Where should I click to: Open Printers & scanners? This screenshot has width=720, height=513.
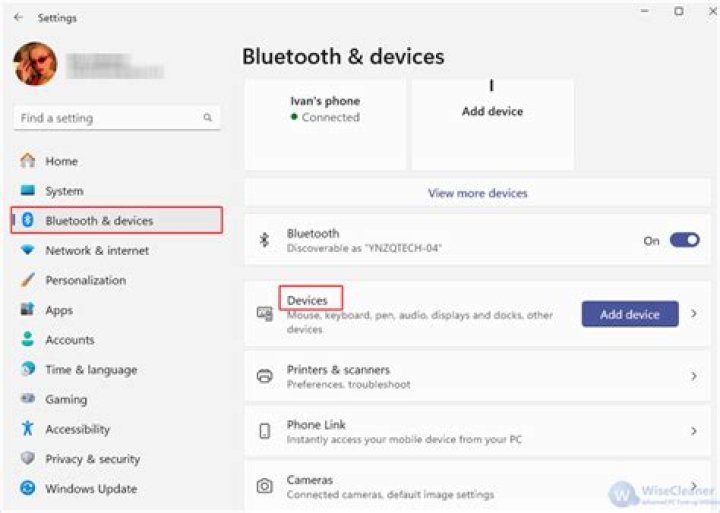pos(478,376)
